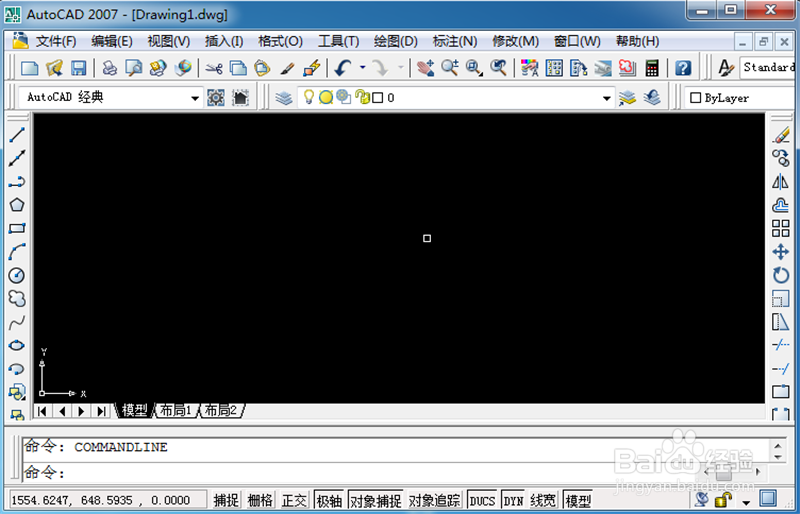Click the Extend tool
The height and width of the screenshot is (514, 800).
pyautogui.click(x=781, y=369)
